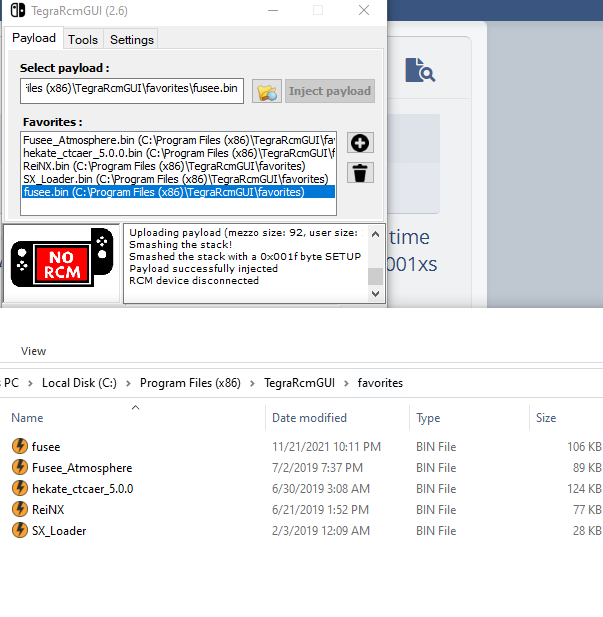The height and width of the screenshot is (617, 603).
Task: Add a favorite with the plus icon
Action: coord(360,143)
